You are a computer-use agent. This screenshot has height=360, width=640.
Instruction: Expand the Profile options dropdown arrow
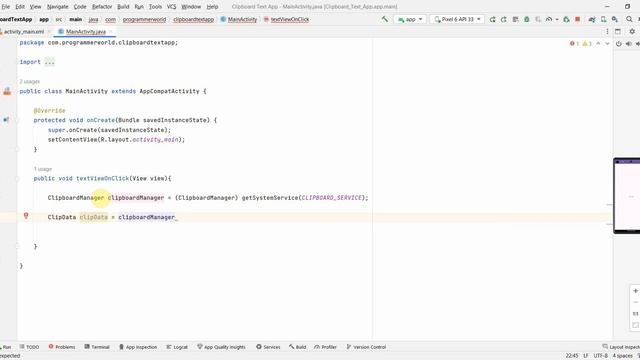[x=557, y=19]
